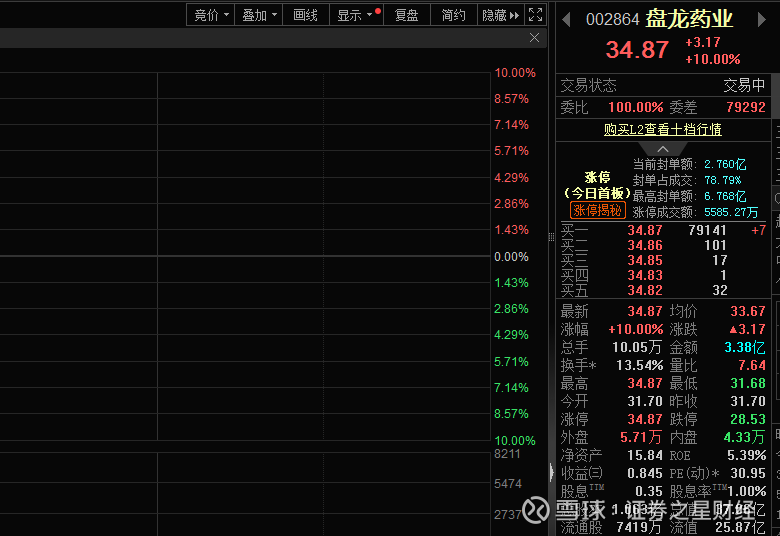Click the 金额 value 3.38亿
780x536 pixels.
pos(745,347)
